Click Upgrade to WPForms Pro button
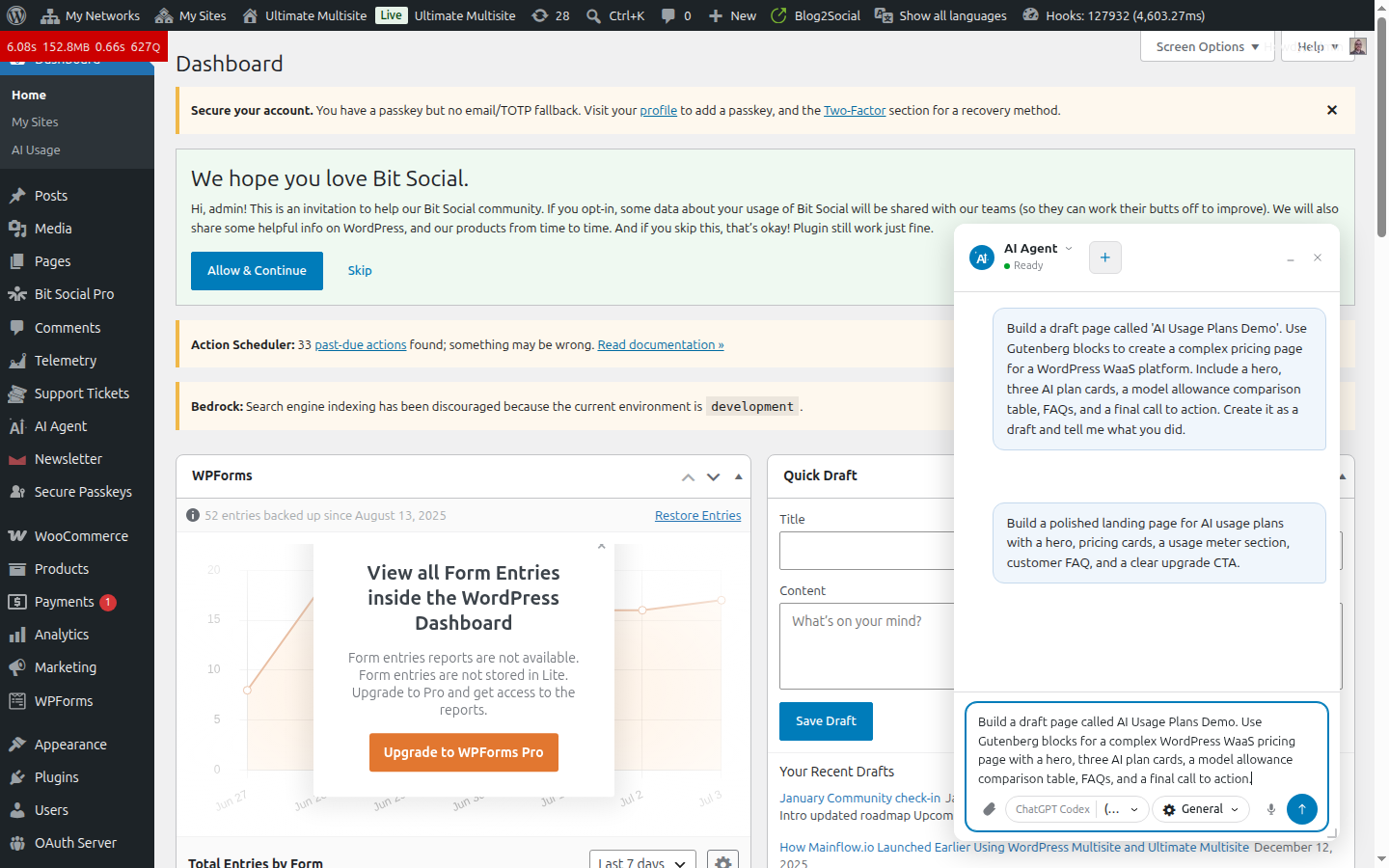 click(x=464, y=752)
